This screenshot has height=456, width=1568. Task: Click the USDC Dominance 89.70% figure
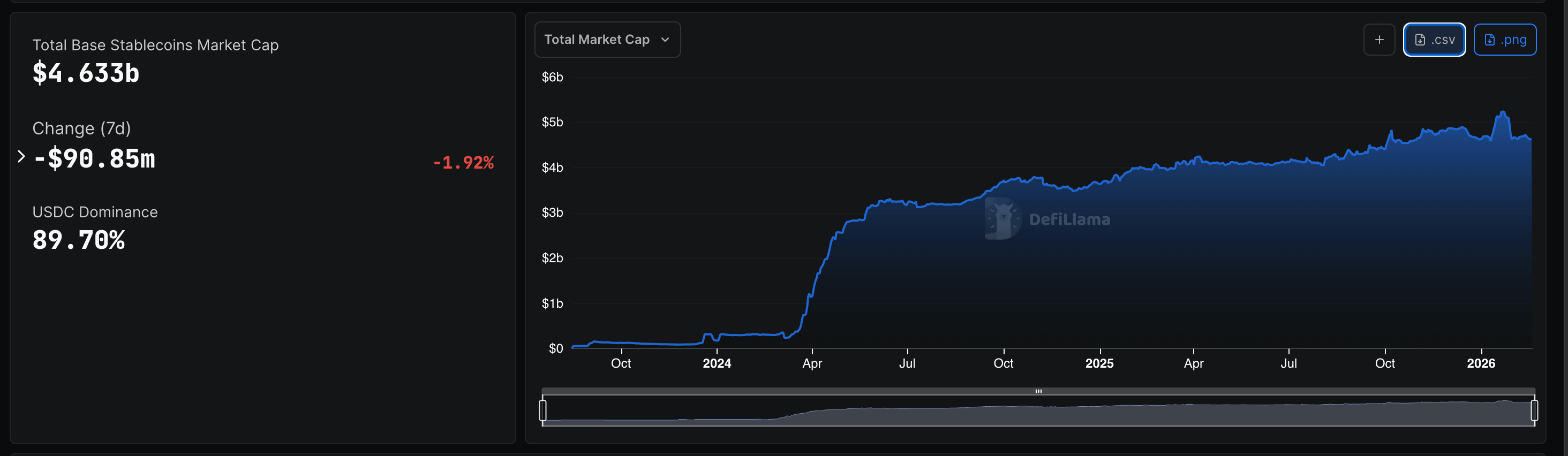coord(79,240)
